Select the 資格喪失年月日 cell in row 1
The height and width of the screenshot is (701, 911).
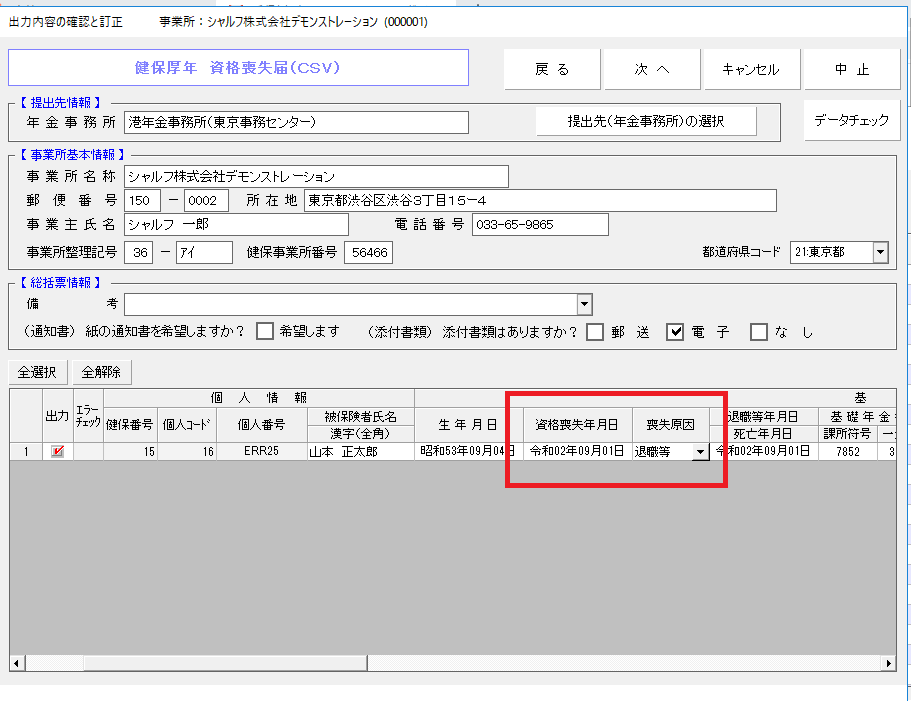tap(577, 452)
